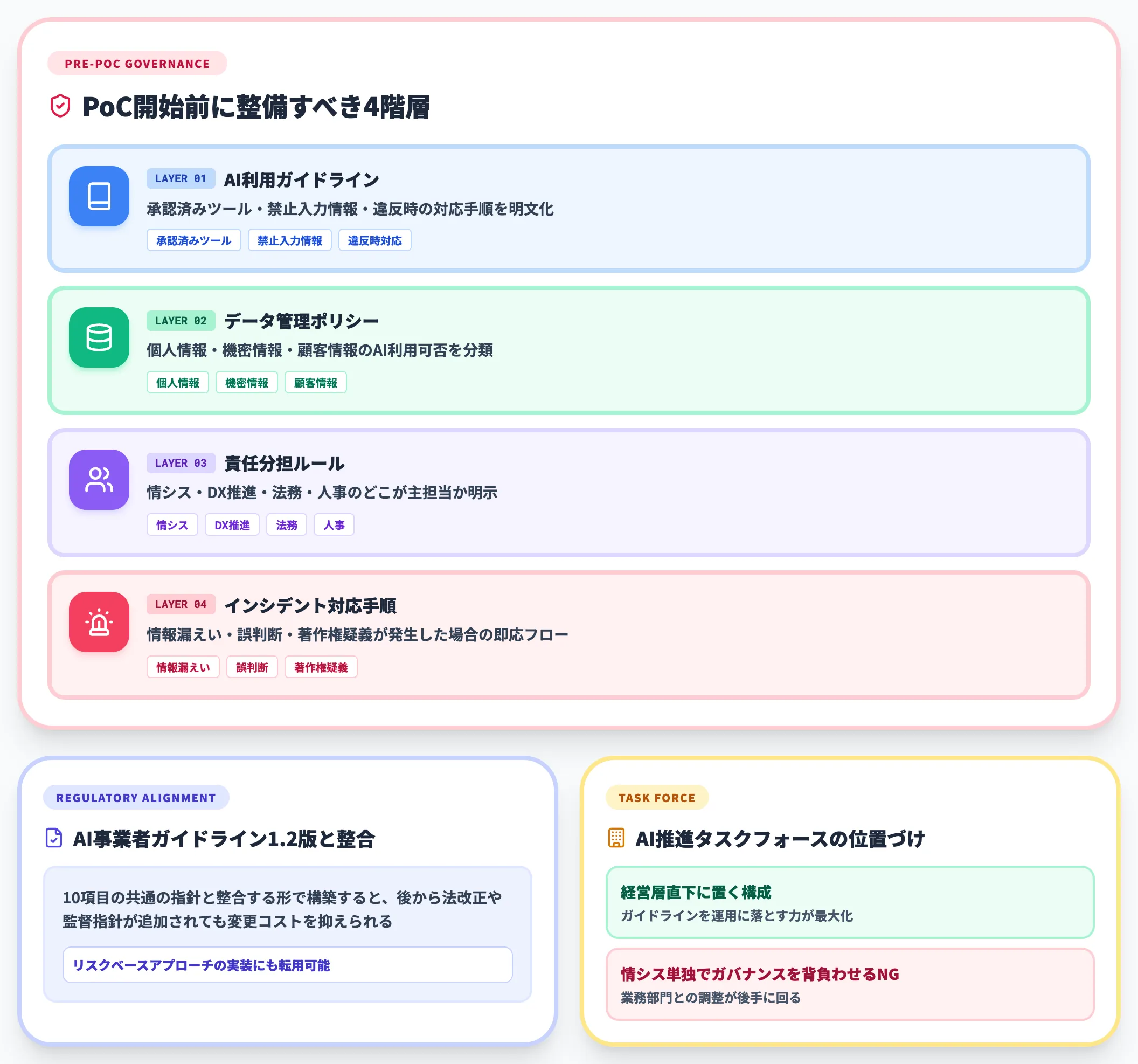Open the 情シス単独でガバナンスを背負わせるNG card
This screenshot has width=1138, height=1064.
[x=850, y=984]
